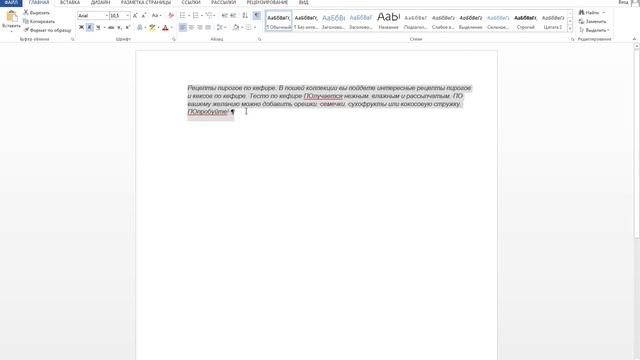Increase font size with the grow font icon
Image resolution: width=640 pixels, height=360 pixels.
click(135, 16)
